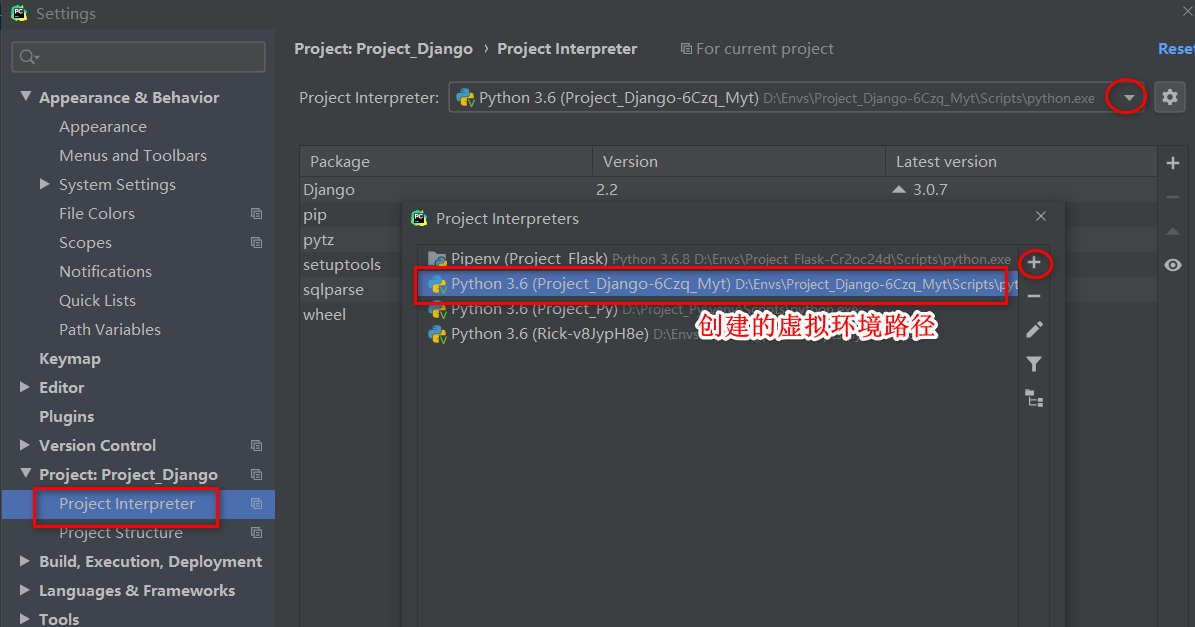Click the install package plus icon
Image resolution: width=1195 pixels, height=627 pixels.
pos(1173,163)
